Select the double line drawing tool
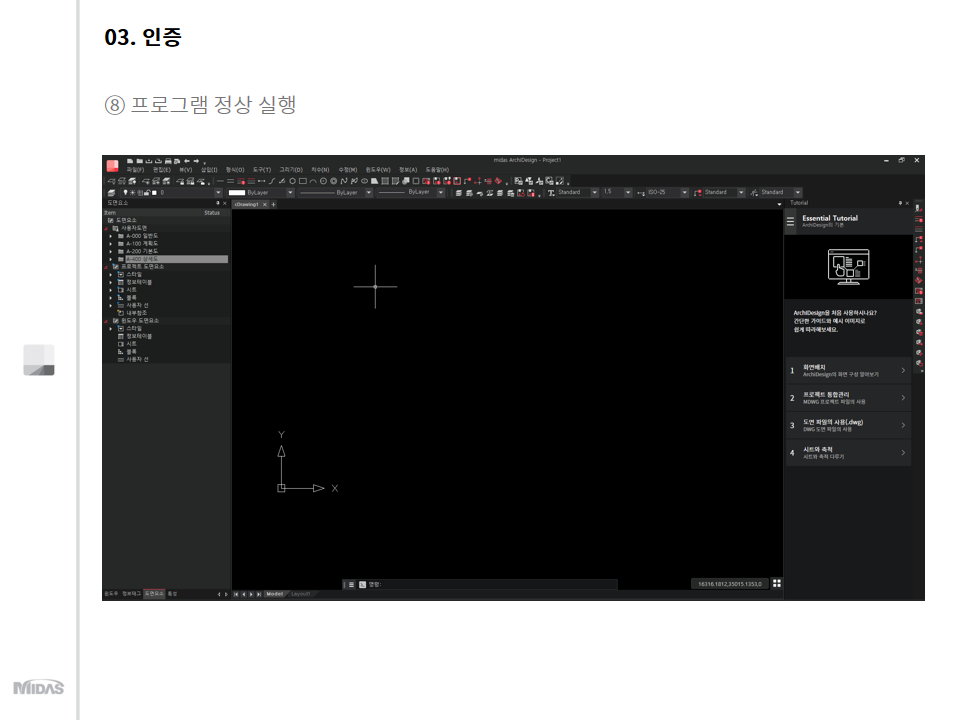Viewport: 960px width, 720px height. pyautogui.click(x=230, y=181)
